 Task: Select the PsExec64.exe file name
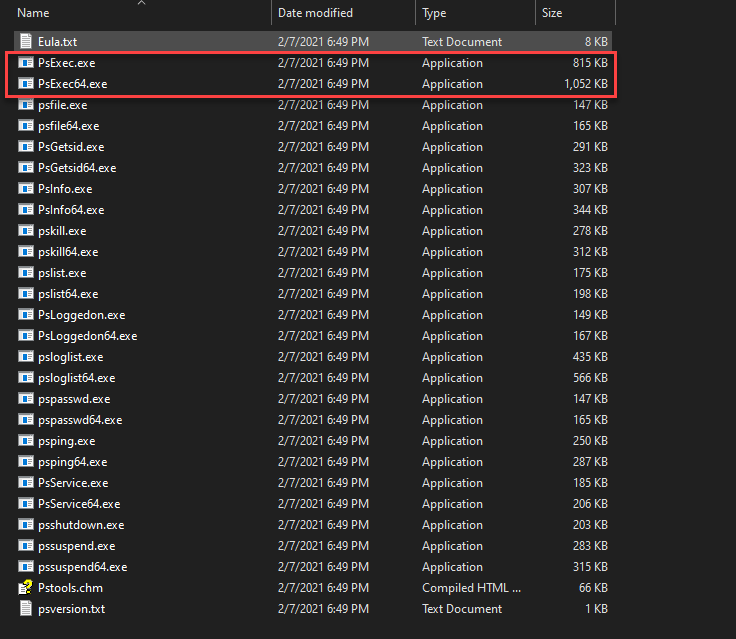72,84
